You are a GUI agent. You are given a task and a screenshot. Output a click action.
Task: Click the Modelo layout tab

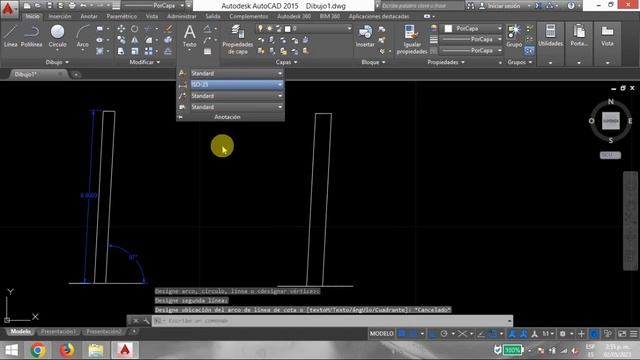20,331
